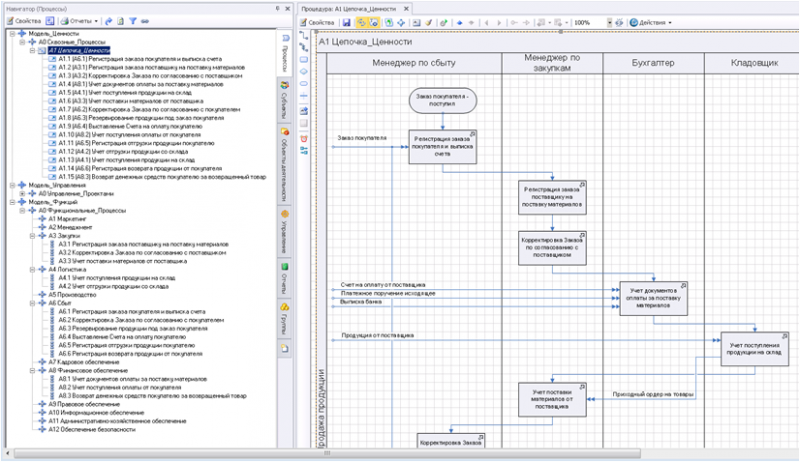This screenshot has width=800, height=462.
Task: Click the Свойства icon in Navigator toolbar
Action: pyautogui.click(x=10, y=21)
